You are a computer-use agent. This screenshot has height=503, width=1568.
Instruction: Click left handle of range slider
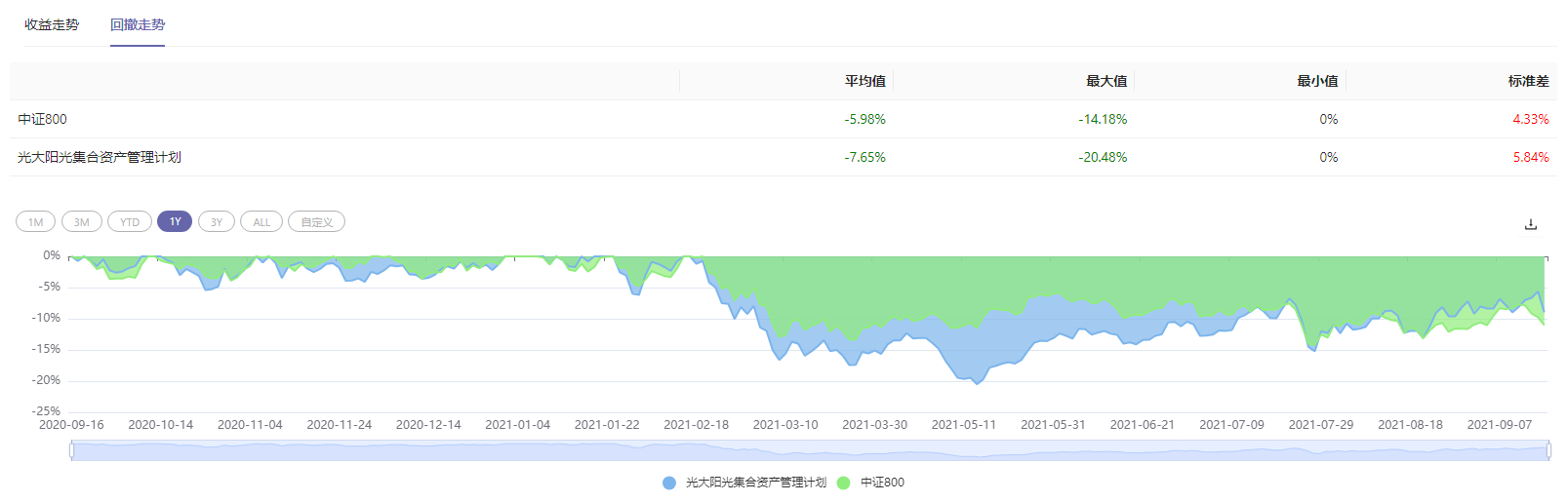pos(72,450)
